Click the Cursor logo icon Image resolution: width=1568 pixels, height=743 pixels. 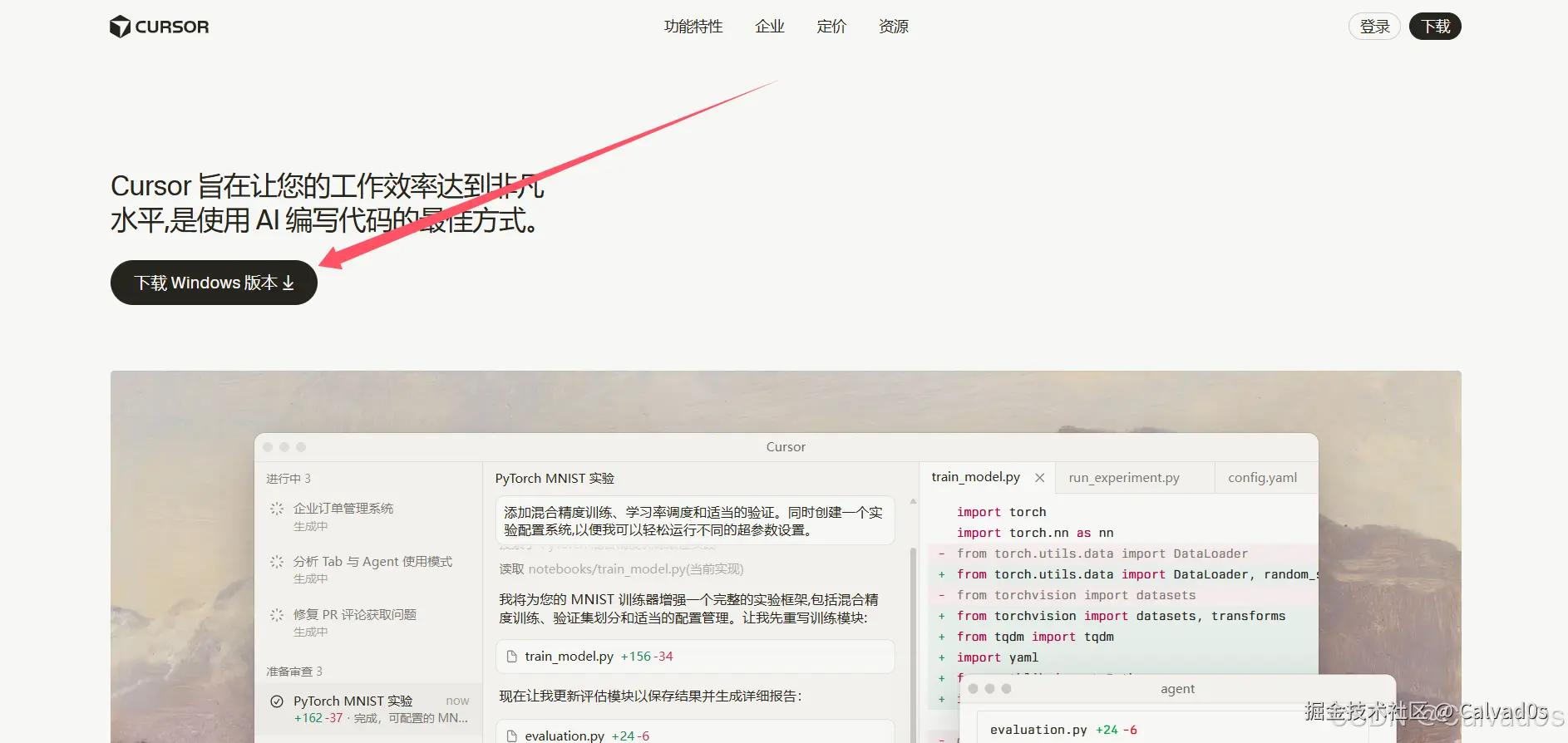click(x=120, y=27)
